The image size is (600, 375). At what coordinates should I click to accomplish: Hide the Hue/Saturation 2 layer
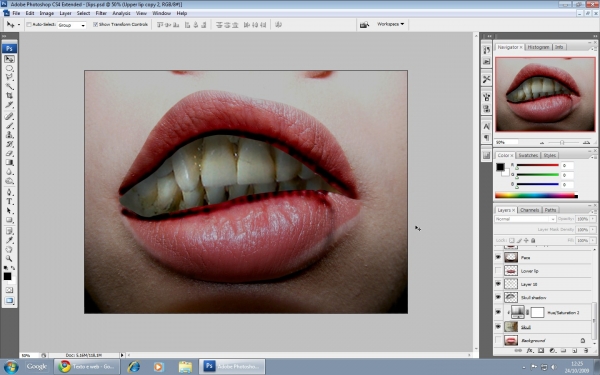click(498, 312)
